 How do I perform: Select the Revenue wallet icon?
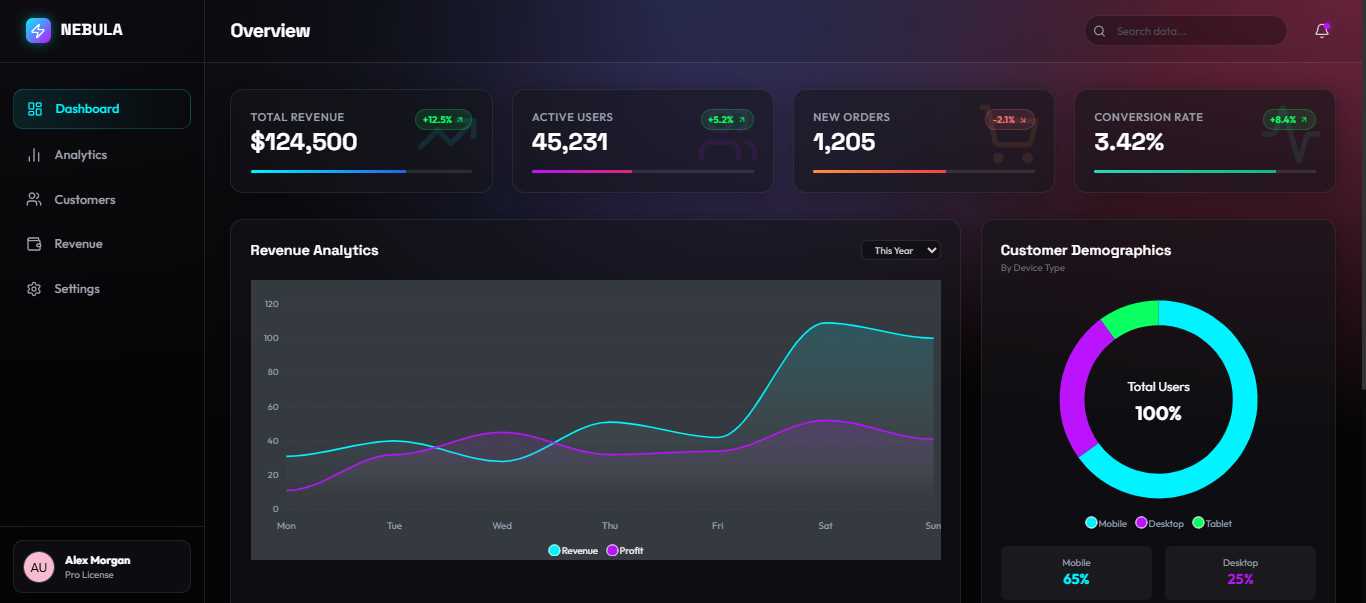click(x=35, y=243)
